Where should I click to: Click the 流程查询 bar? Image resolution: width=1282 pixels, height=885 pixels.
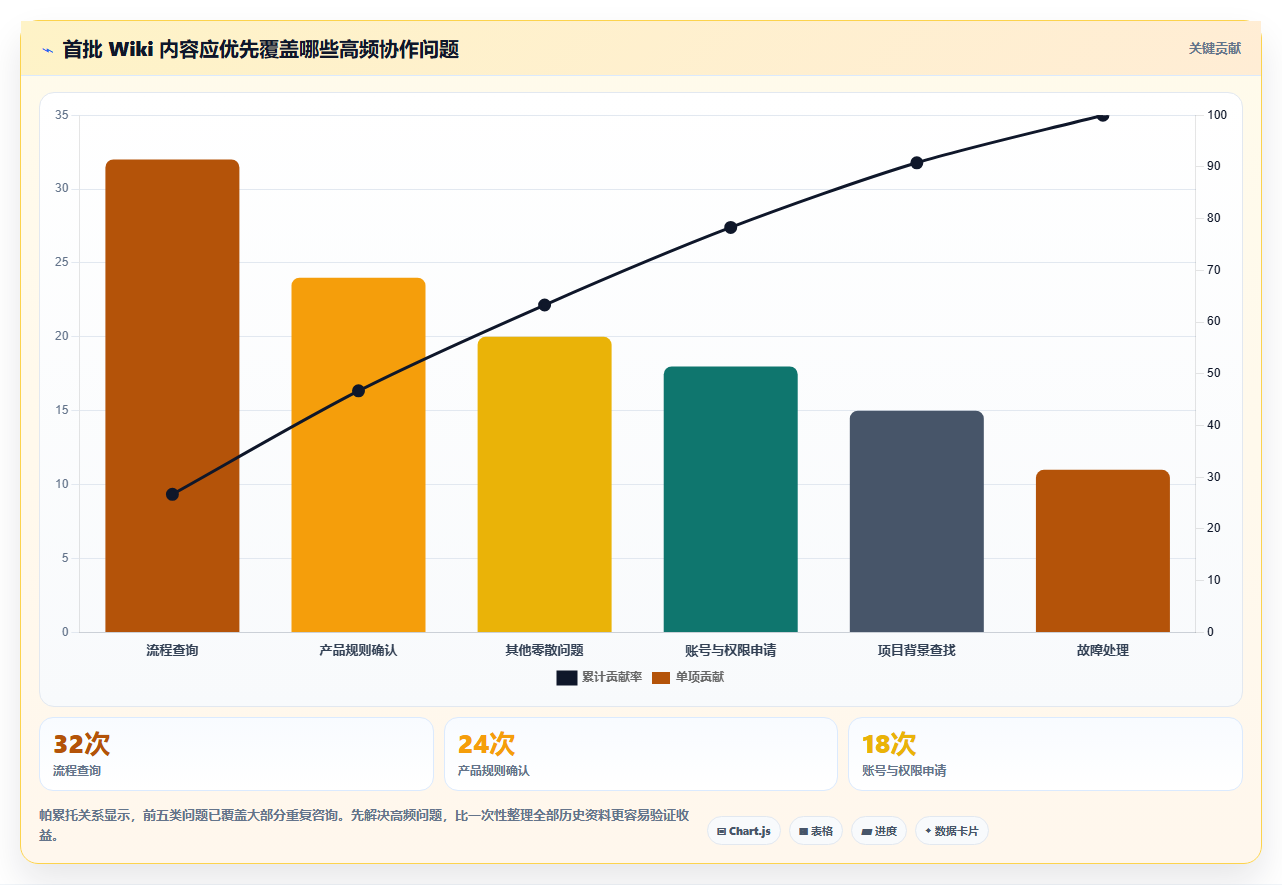(172, 396)
